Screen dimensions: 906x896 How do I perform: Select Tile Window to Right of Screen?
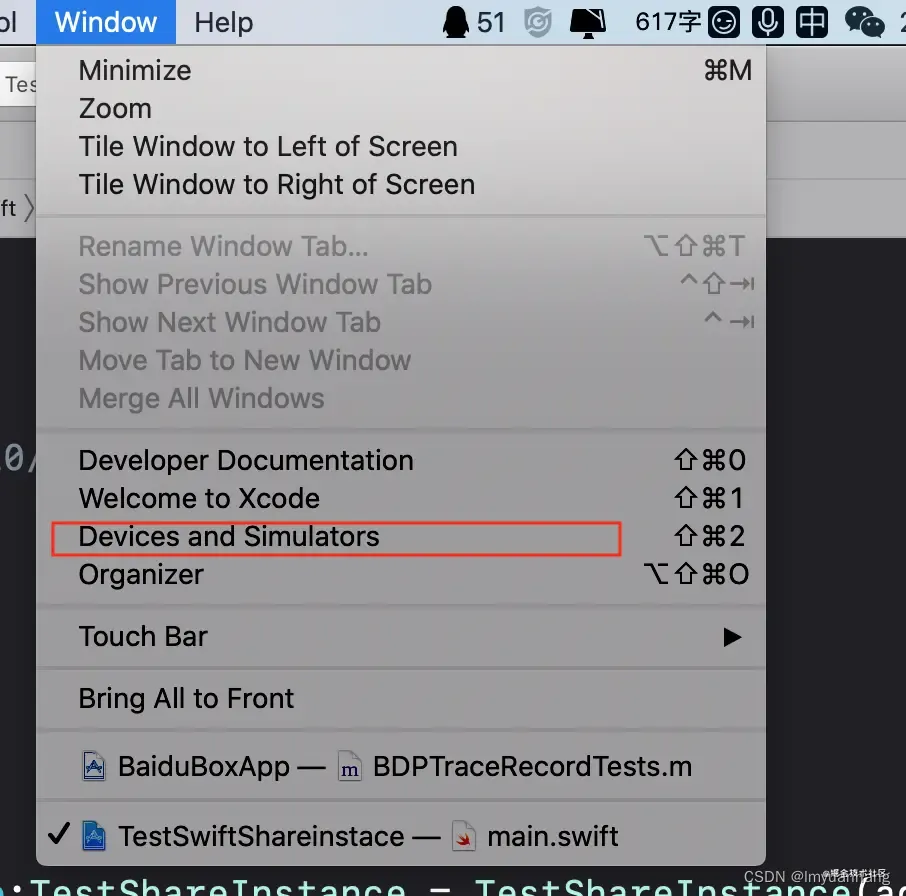coord(401,184)
